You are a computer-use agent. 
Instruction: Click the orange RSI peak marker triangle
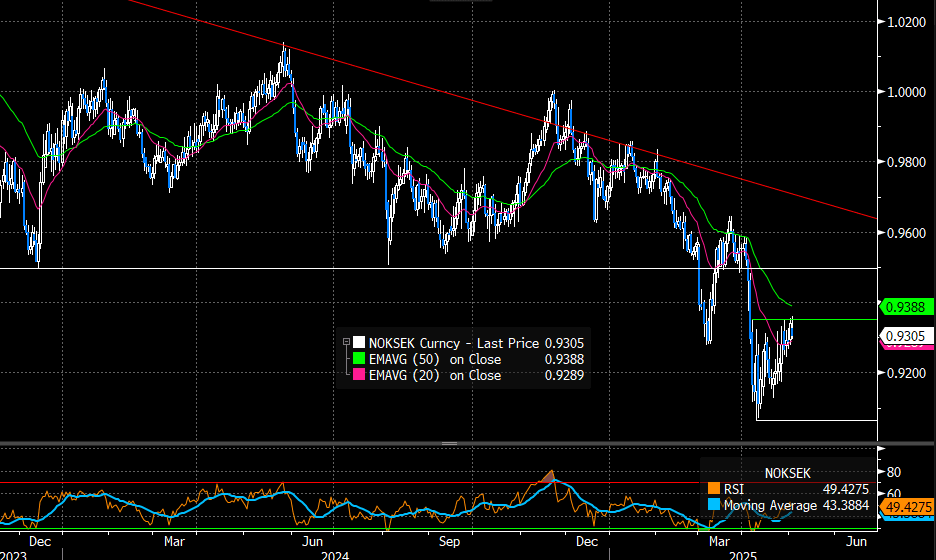point(548,473)
